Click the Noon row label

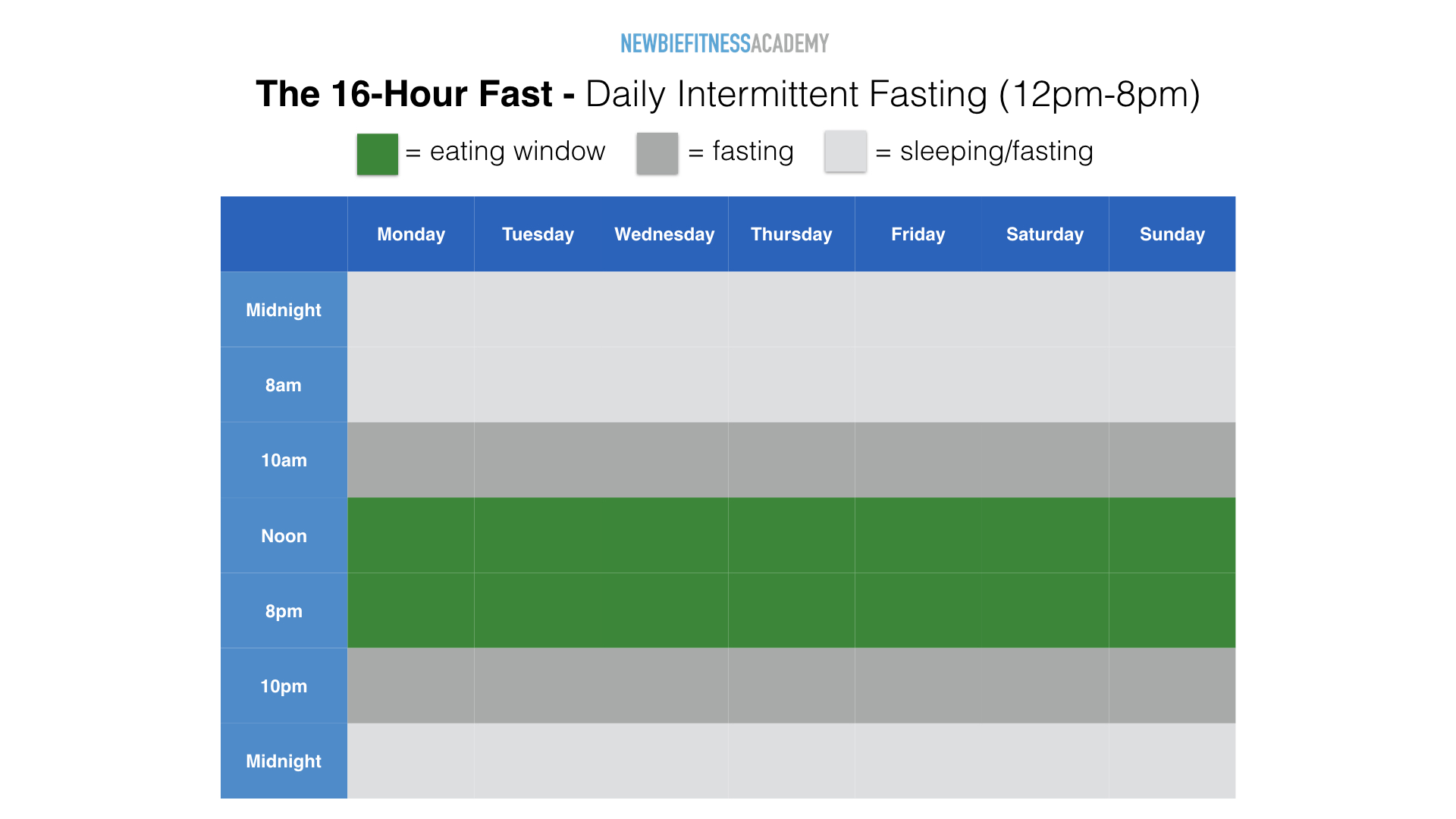click(284, 535)
